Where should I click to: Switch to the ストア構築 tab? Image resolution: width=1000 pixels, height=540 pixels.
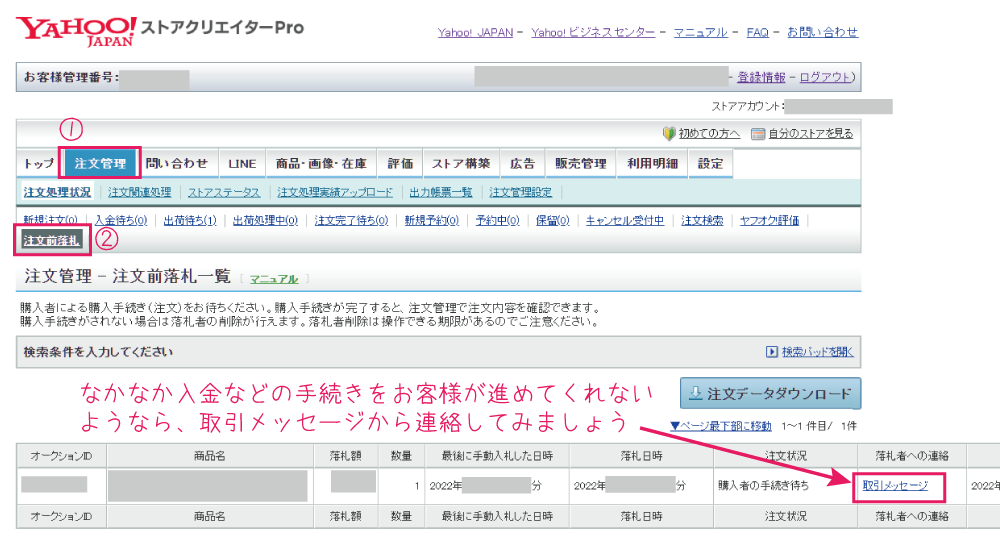pyautogui.click(x=461, y=163)
